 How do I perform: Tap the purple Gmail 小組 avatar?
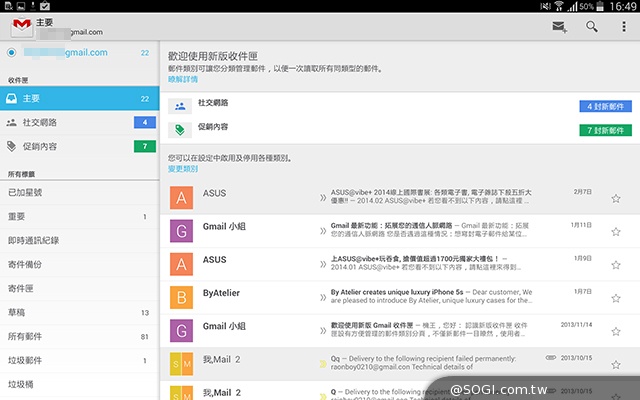tap(181, 231)
